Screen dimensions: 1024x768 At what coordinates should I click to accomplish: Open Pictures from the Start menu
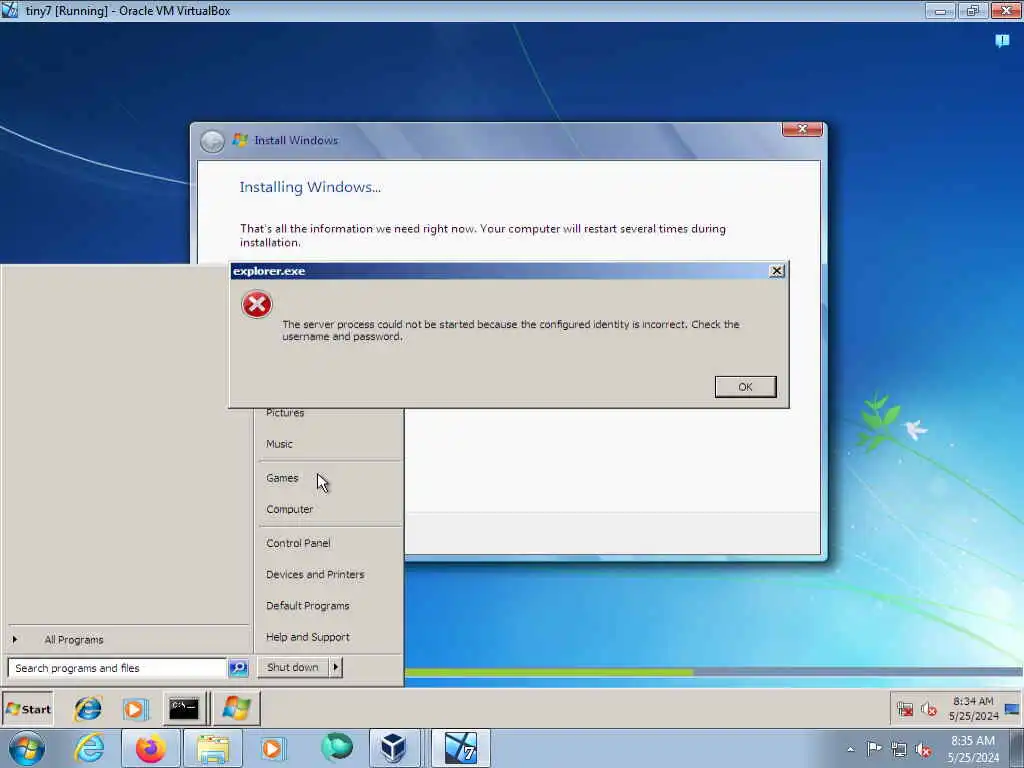point(285,413)
